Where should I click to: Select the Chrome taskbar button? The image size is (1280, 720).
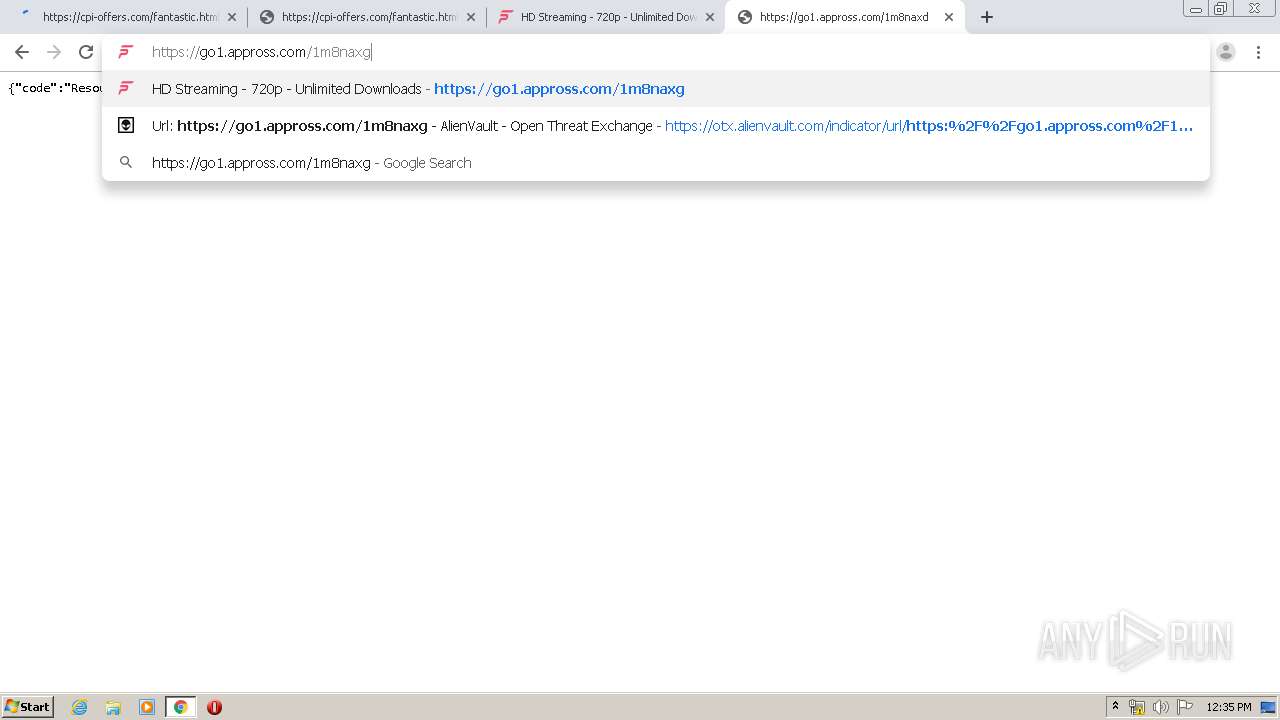[180, 707]
